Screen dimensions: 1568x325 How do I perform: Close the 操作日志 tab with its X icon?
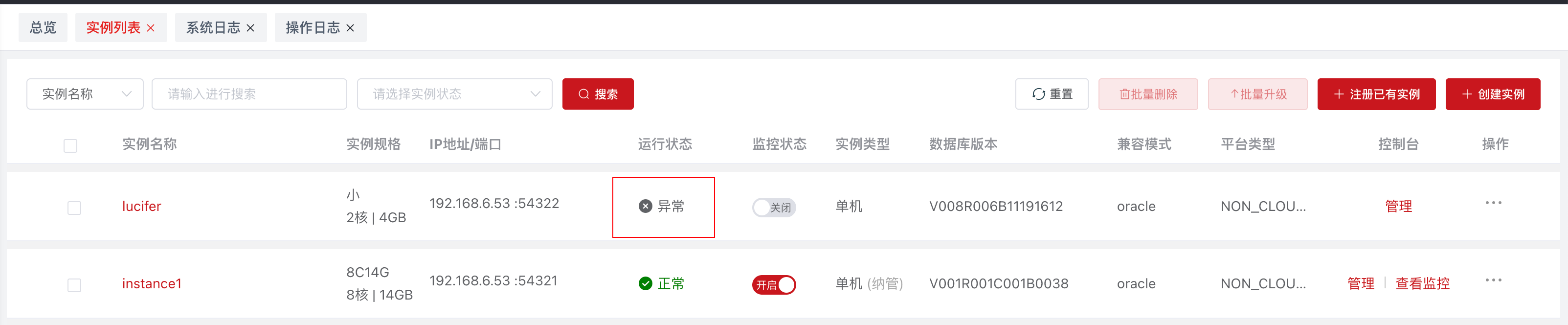click(x=350, y=28)
